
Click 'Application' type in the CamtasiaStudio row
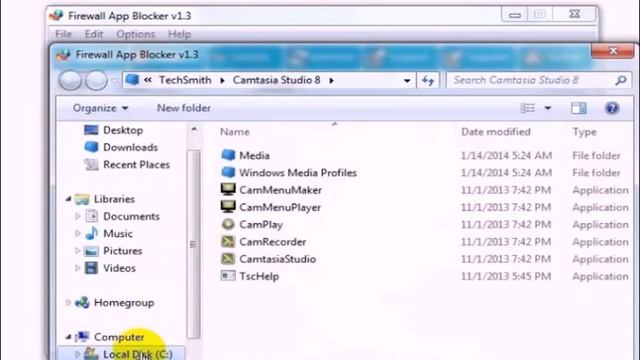pyautogui.click(x=600, y=259)
